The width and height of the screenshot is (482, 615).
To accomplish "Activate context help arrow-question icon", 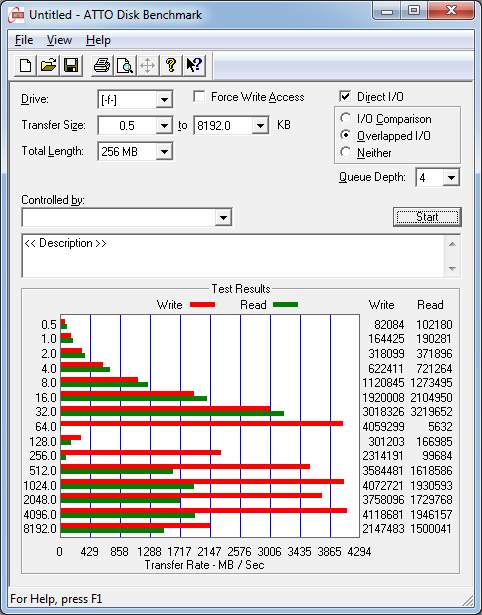I will pos(194,66).
